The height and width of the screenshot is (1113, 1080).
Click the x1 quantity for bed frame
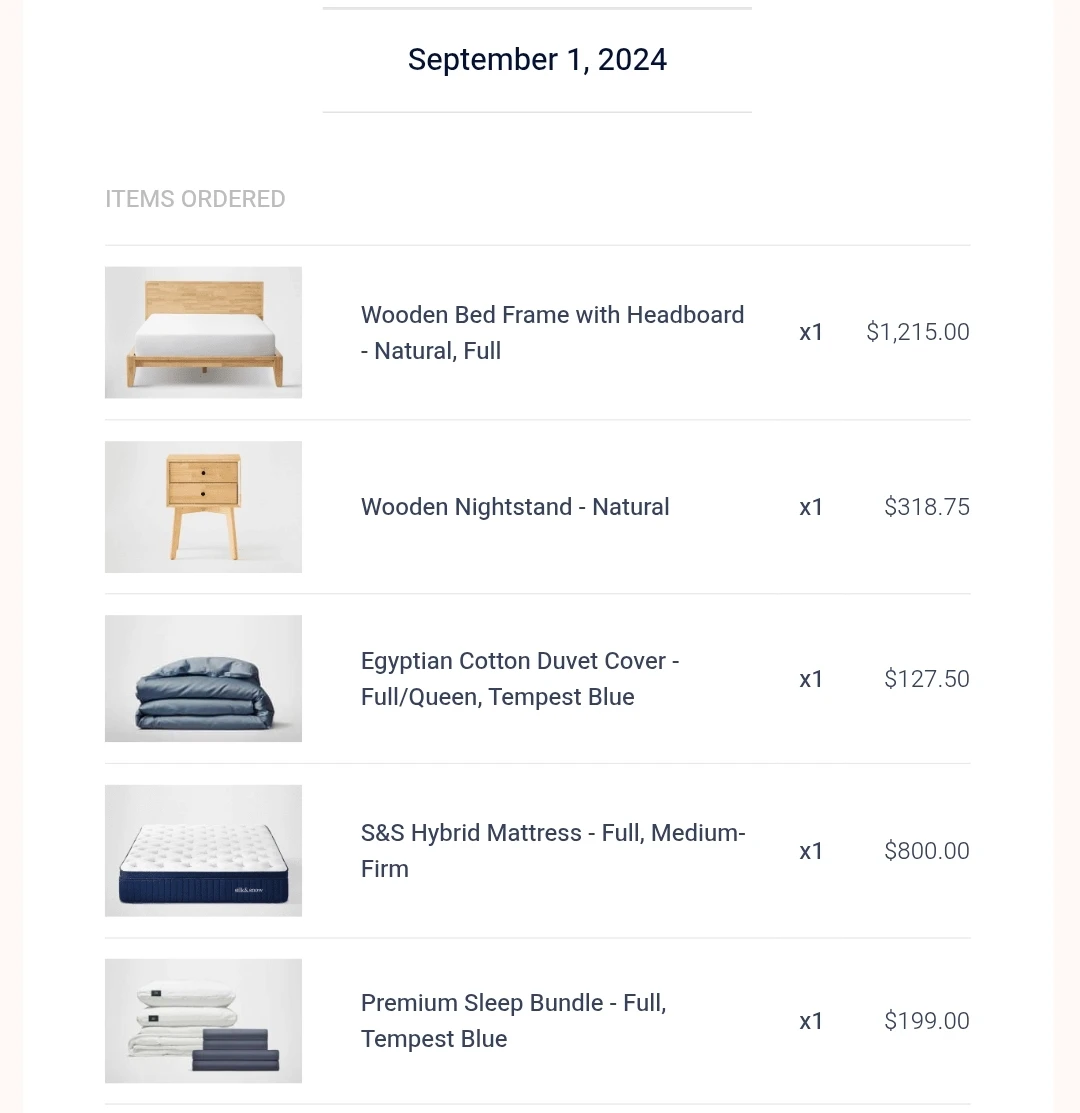point(811,332)
